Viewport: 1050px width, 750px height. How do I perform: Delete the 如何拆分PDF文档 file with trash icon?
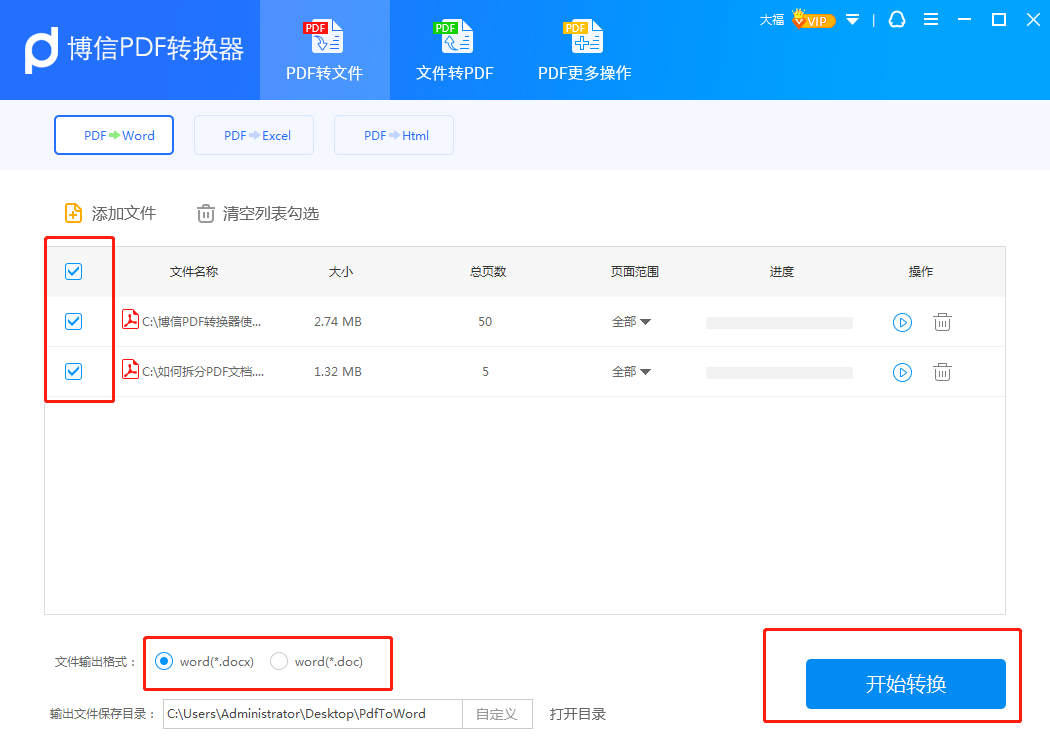coord(942,372)
